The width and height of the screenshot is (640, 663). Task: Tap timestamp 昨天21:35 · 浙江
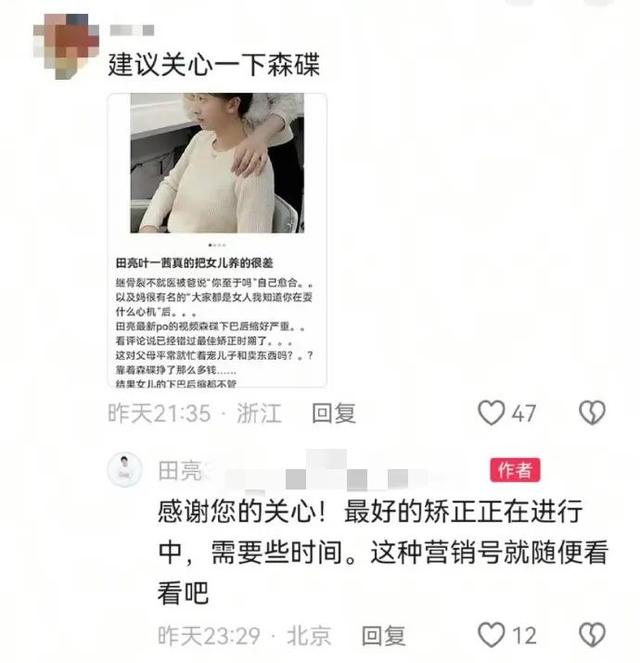(x=194, y=413)
